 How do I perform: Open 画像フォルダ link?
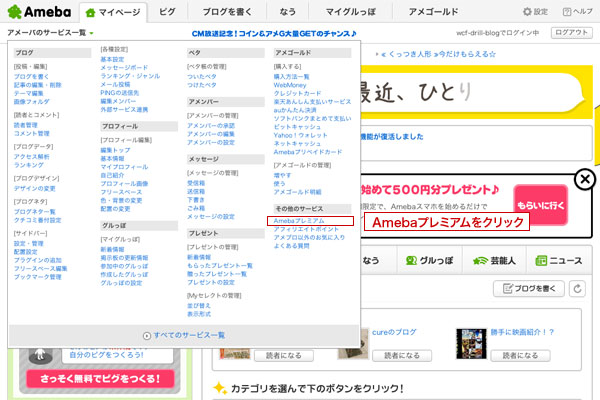click(x=32, y=102)
